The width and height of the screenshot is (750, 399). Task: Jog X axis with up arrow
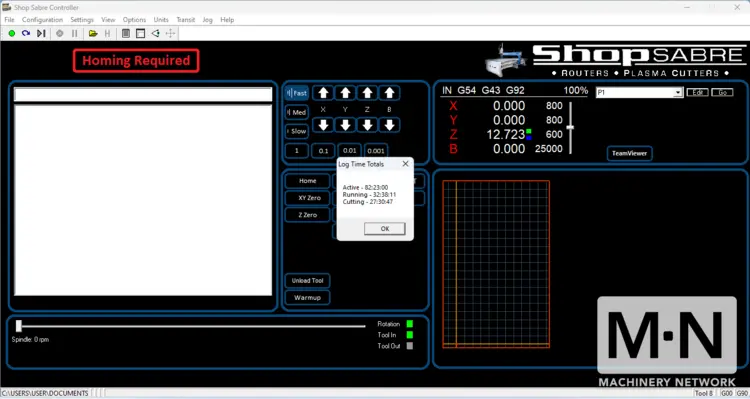323,93
